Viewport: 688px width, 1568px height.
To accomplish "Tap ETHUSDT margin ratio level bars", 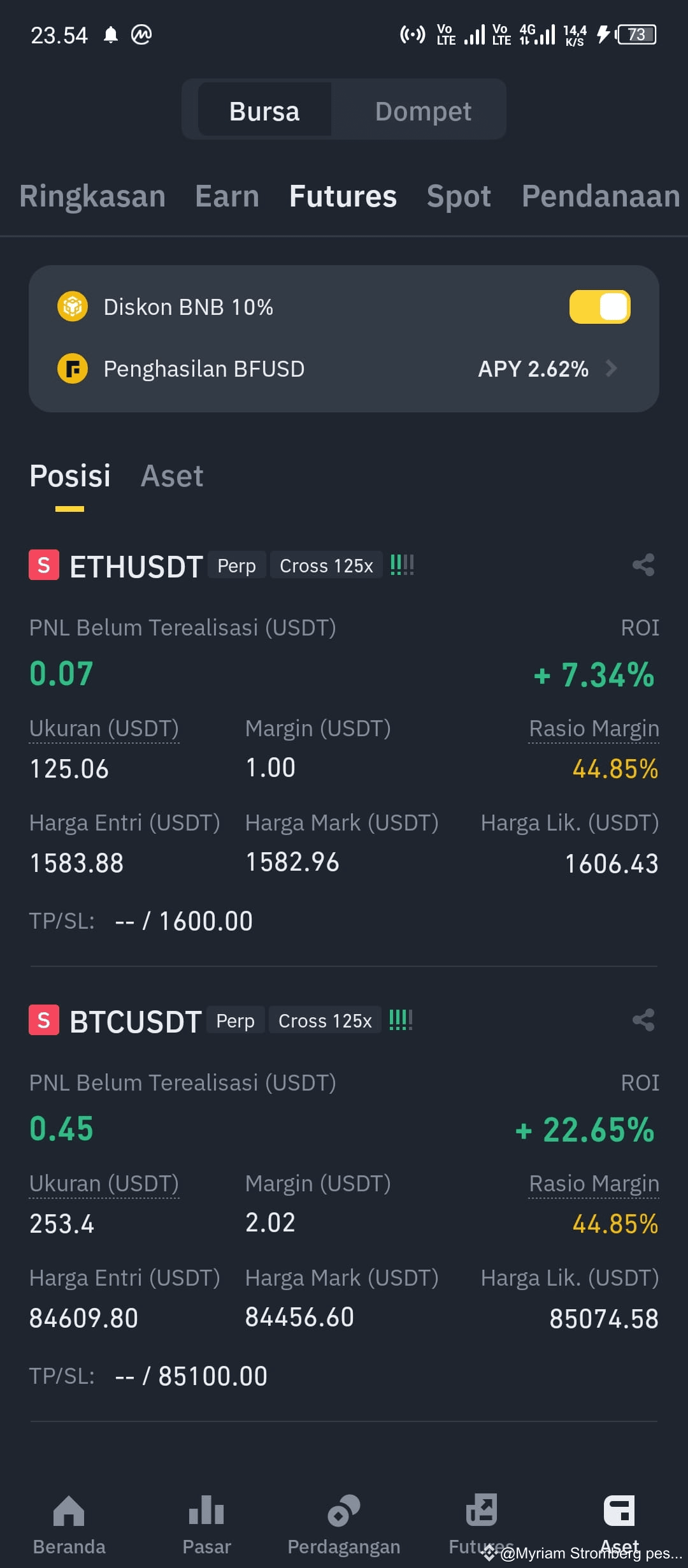I will (402, 565).
